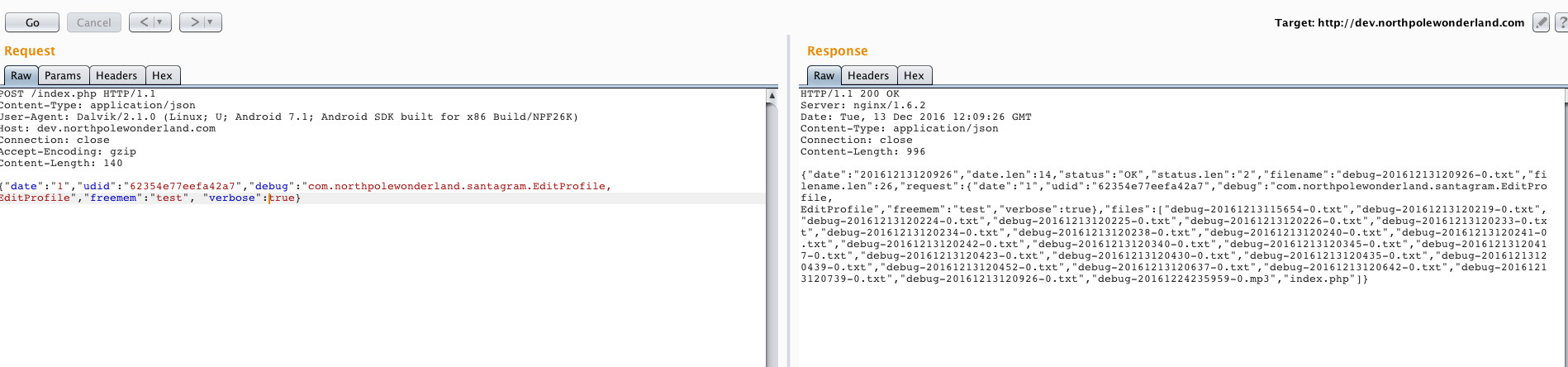
Task: Expand the forward history dropdown arrow
Action: pyautogui.click(x=211, y=22)
